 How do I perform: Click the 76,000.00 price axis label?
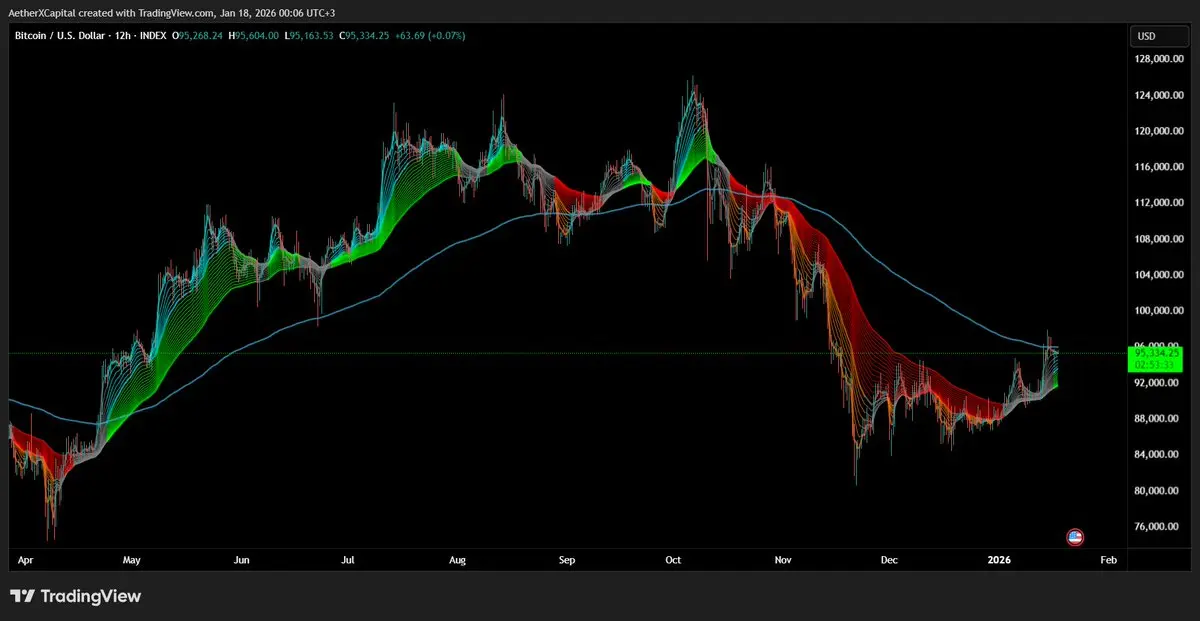click(x=1158, y=527)
